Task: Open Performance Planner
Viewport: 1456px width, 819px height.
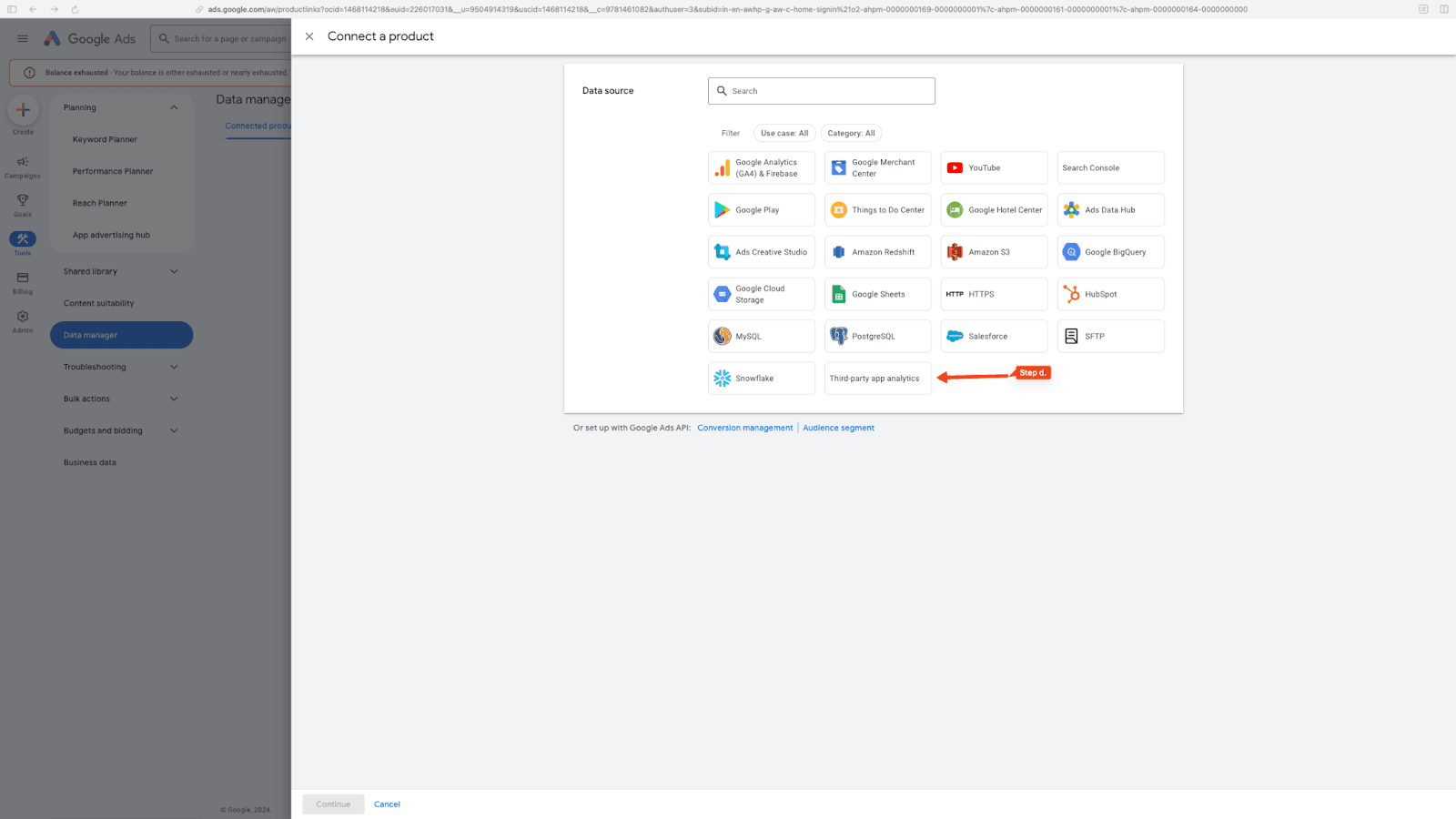Action: pos(113,171)
